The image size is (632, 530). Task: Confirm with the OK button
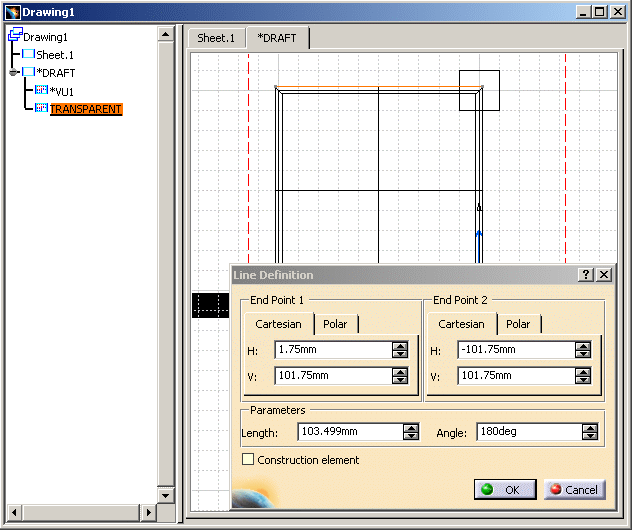(505, 490)
